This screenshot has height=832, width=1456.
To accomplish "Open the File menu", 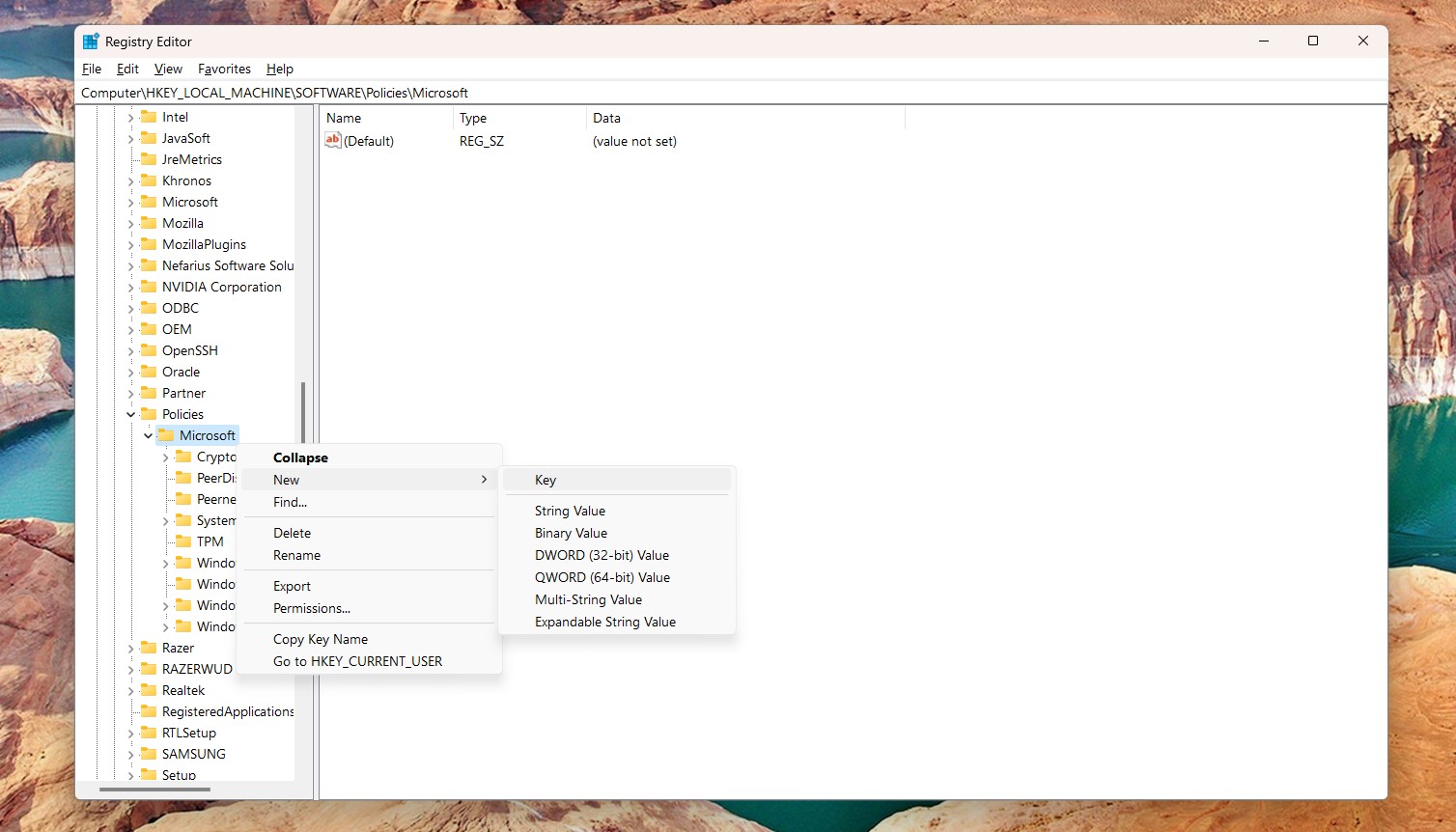I will pos(92,69).
